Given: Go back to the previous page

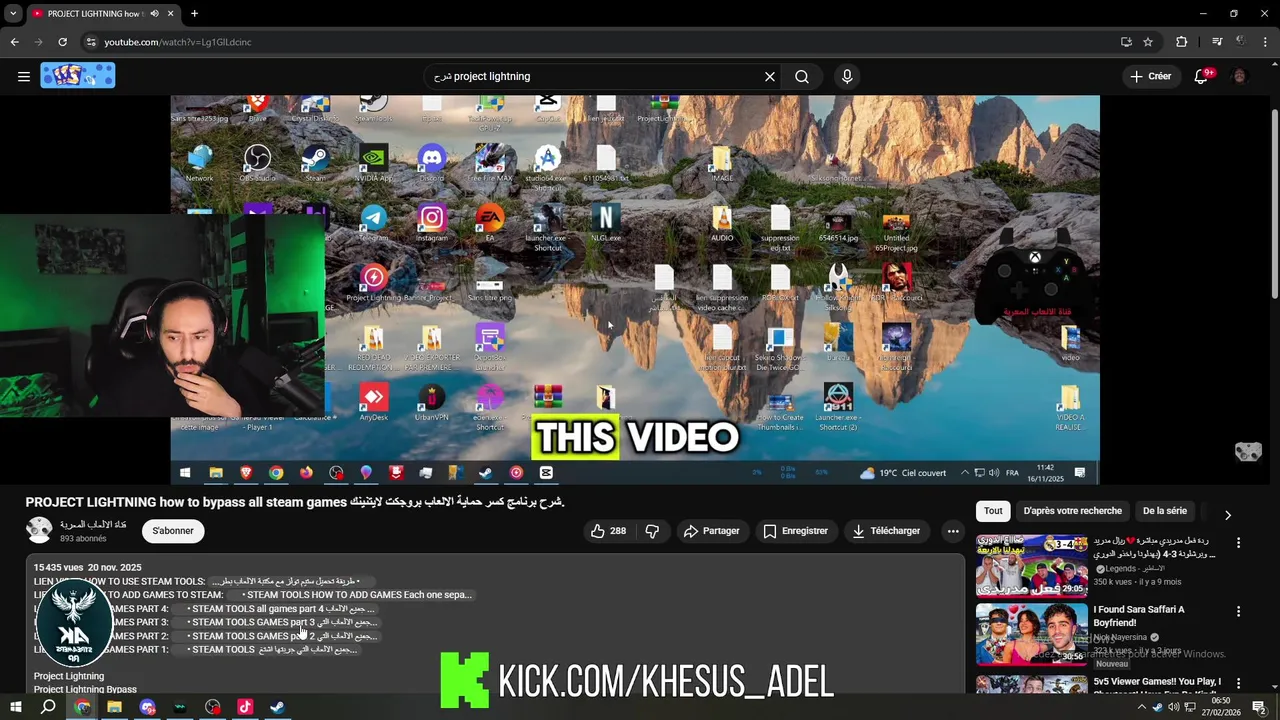Looking at the screenshot, I should point(14,42).
